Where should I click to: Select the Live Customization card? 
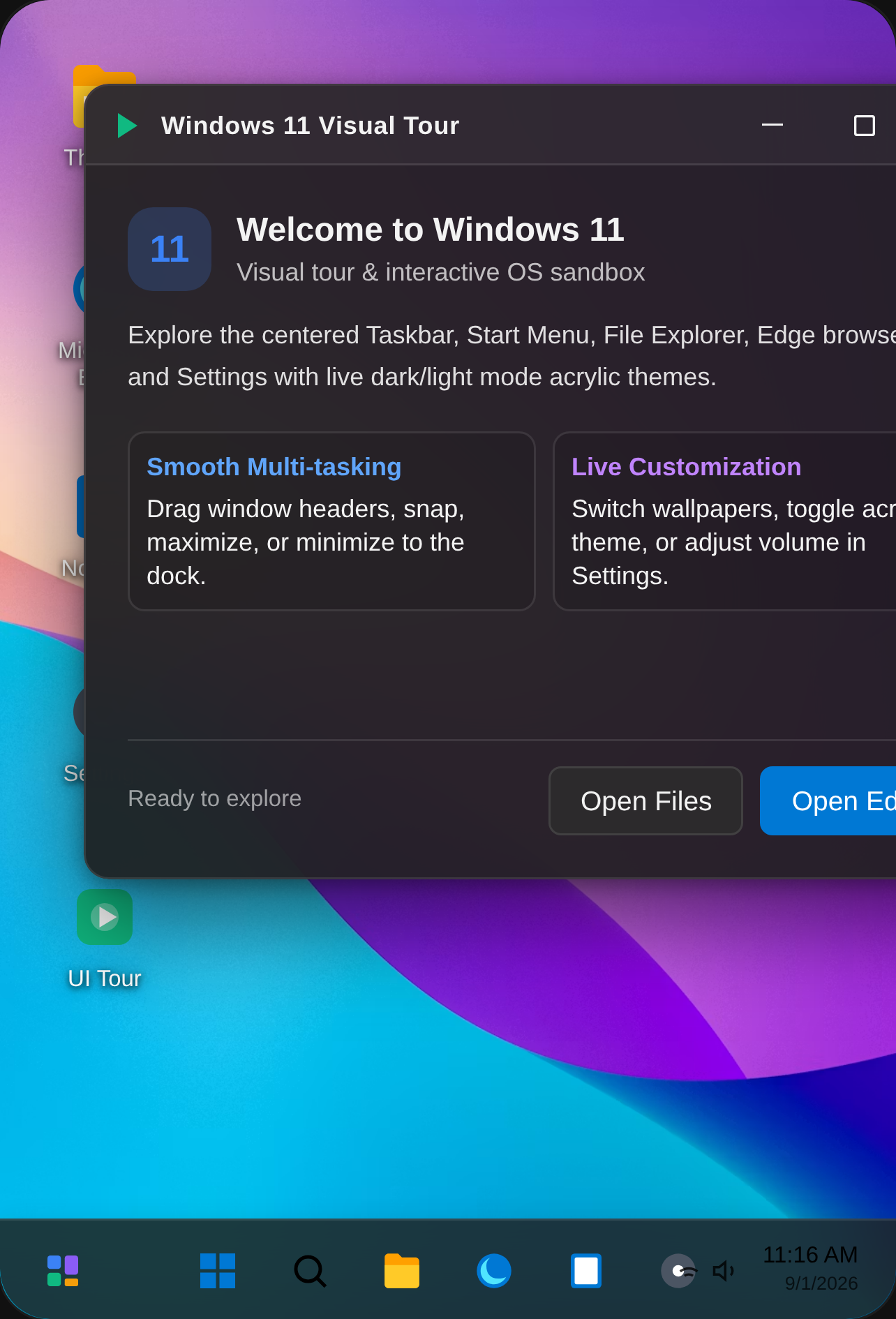pyautogui.click(x=725, y=521)
